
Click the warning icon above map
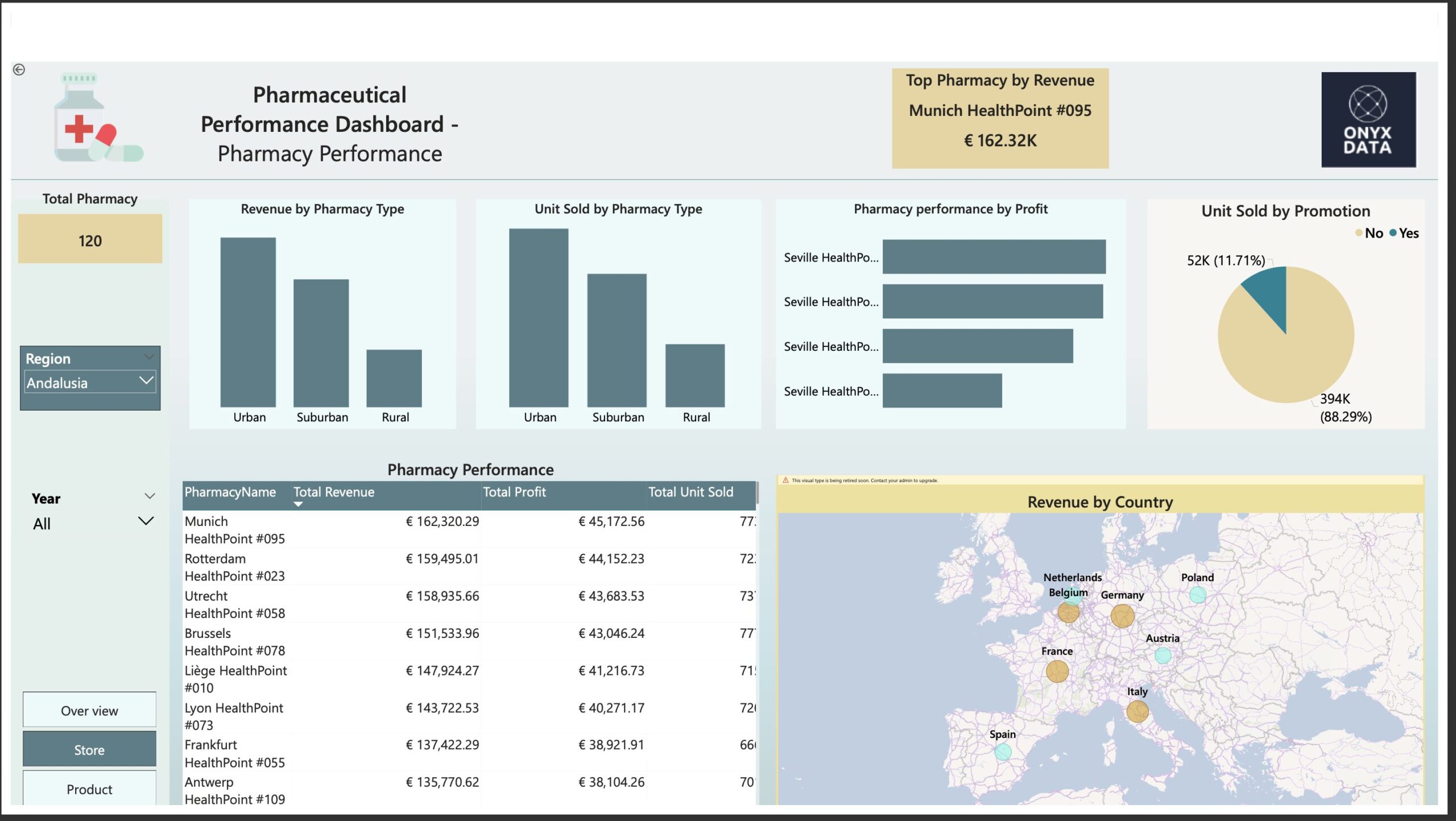tap(785, 480)
